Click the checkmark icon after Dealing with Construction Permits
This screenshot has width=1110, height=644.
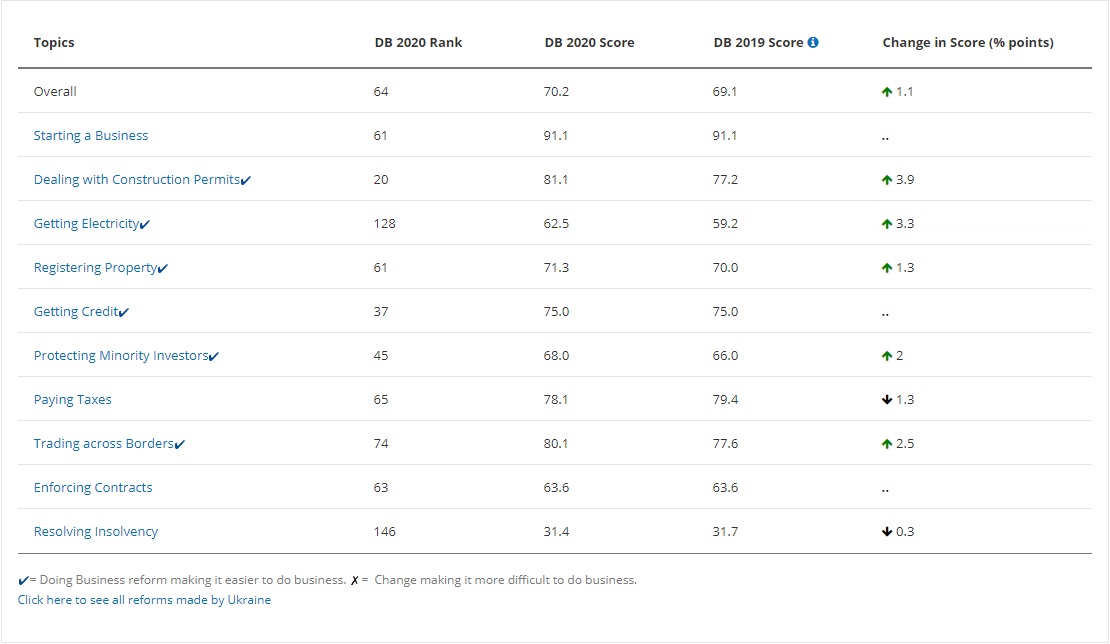point(246,181)
